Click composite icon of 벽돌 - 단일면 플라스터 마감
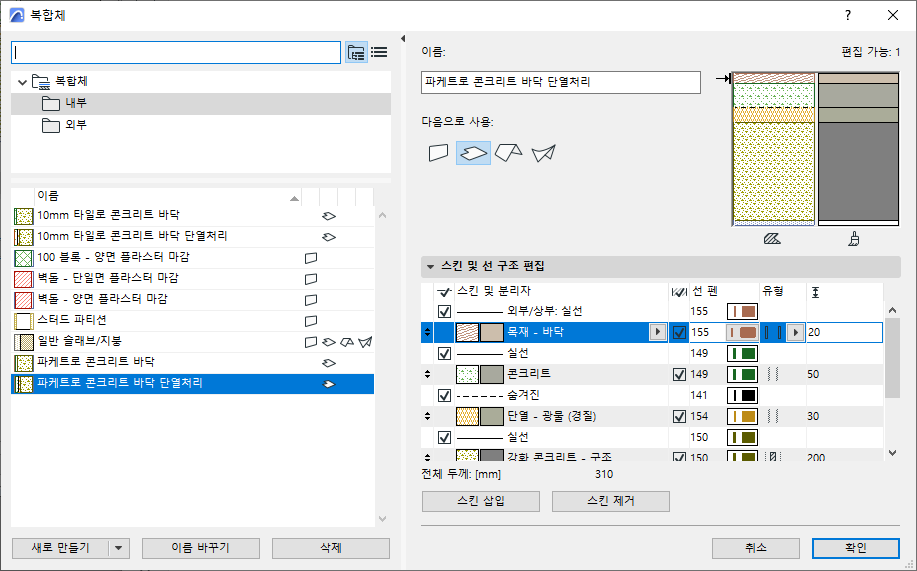The width and height of the screenshot is (917, 571). click(23, 279)
